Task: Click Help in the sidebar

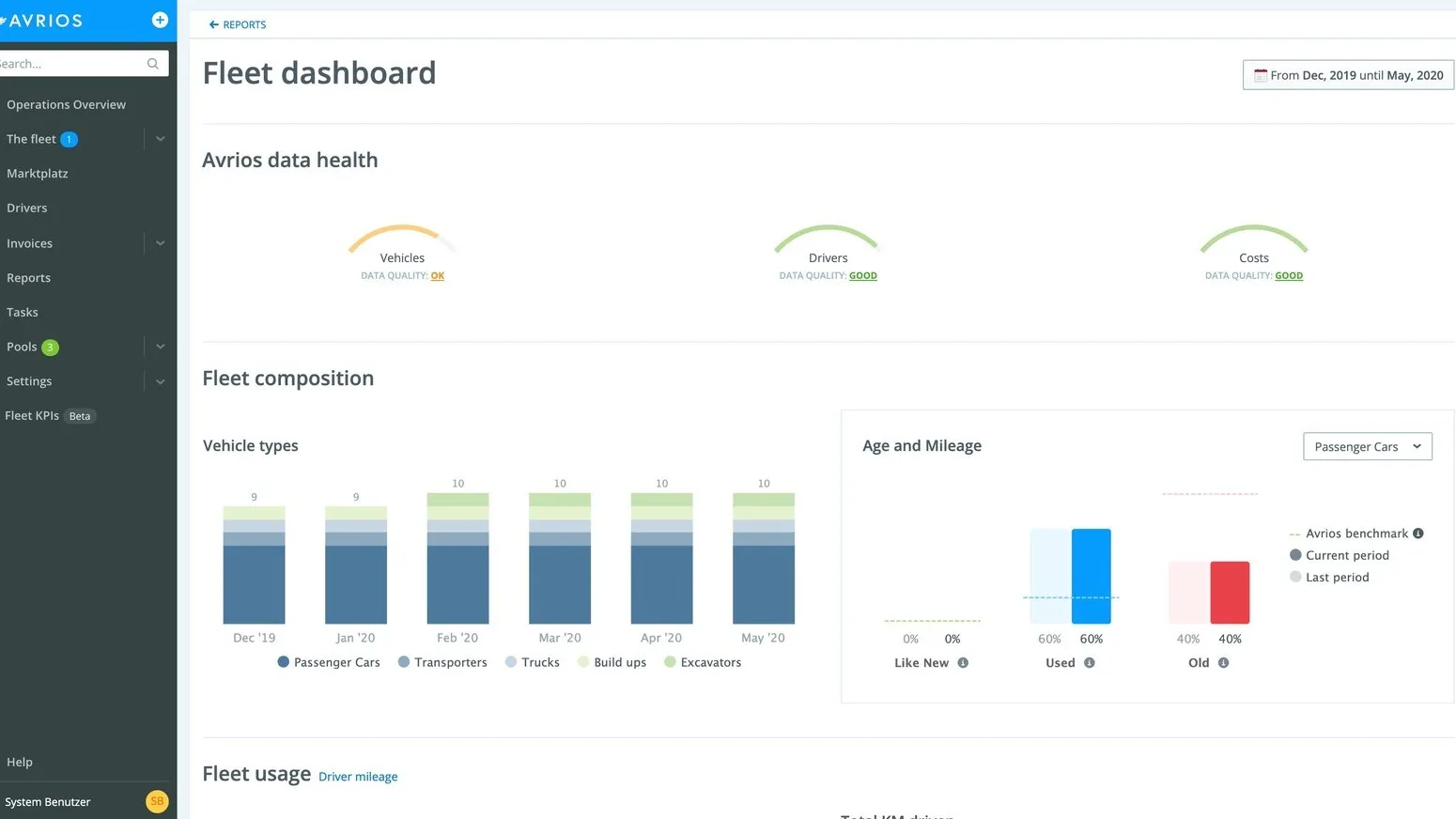Action: click(20, 763)
